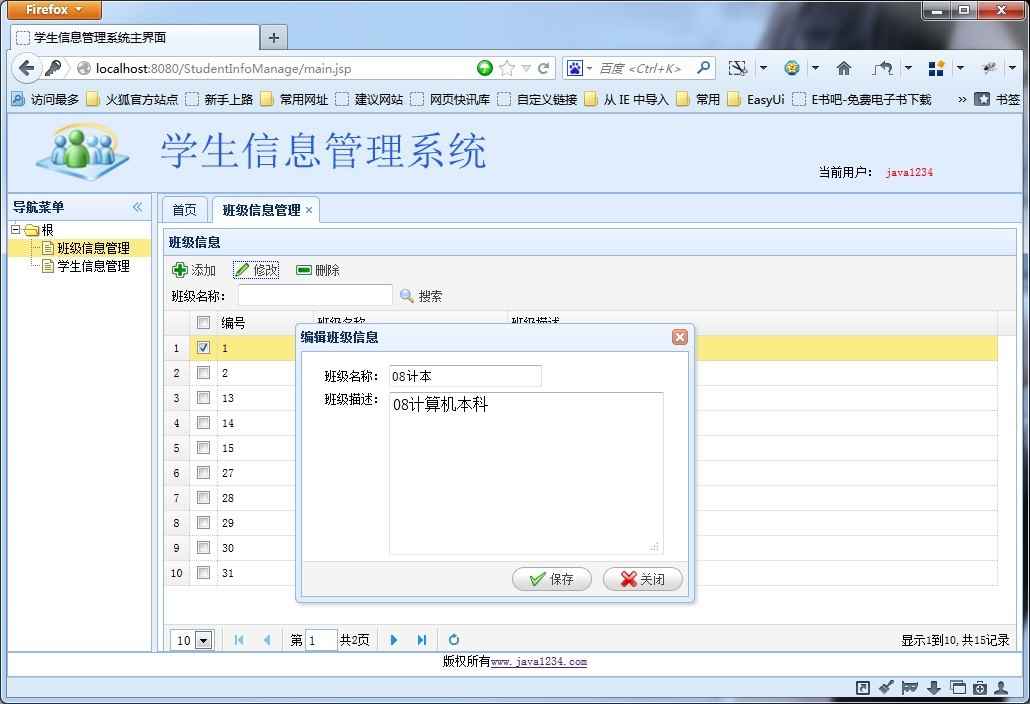The height and width of the screenshot is (704, 1030).
Task: Open the 常用网址 bookmark folder
Action: [294, 99]
